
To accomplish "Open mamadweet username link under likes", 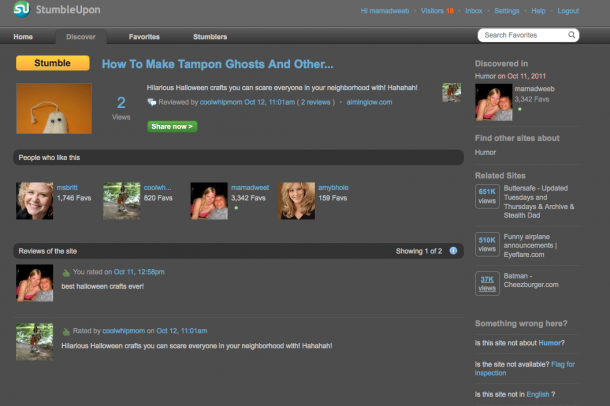I will (250, 187).
